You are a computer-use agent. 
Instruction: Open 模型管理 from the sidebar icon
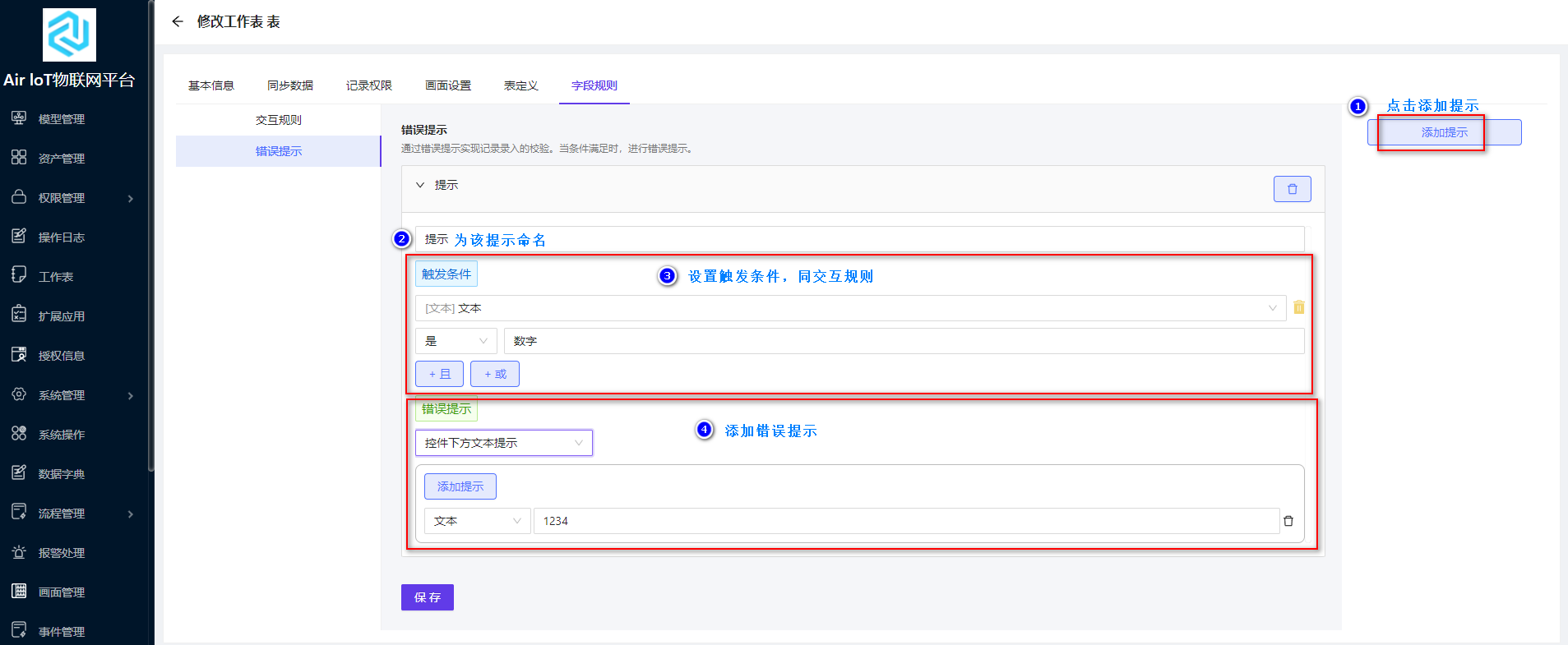pos(19,118)
